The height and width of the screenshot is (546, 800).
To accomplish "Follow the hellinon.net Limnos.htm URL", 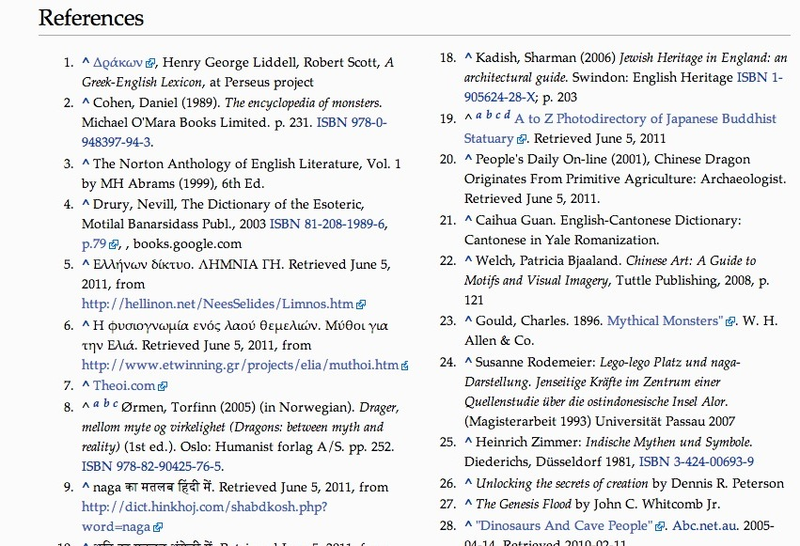I will [x=217, y=304].
